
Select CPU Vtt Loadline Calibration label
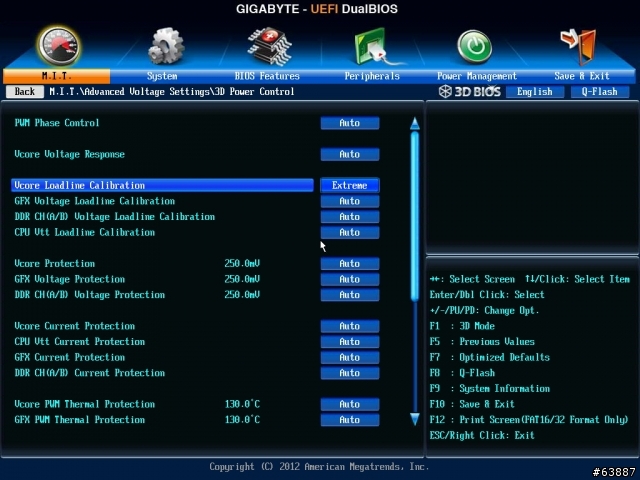tap(84, 232)
